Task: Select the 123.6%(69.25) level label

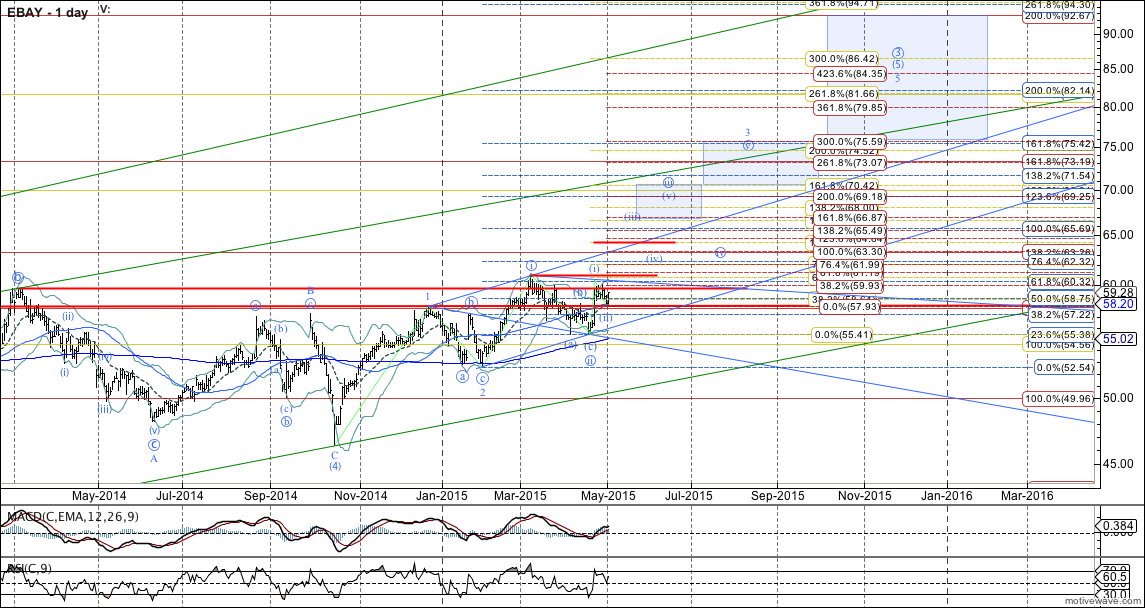Action: point(1058,196)
